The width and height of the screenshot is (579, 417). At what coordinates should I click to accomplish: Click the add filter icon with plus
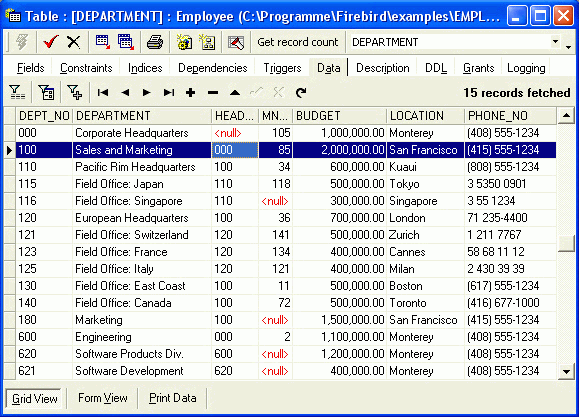(75, 92)
